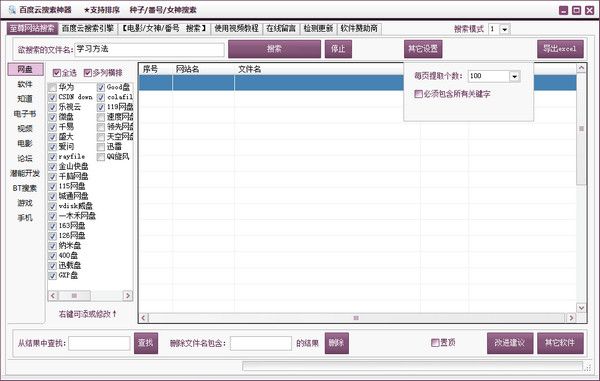This screenshot has height=381, width=600.
Task: Click the 欲搜索的文件名 input field
Action: (x=149, y=49)
